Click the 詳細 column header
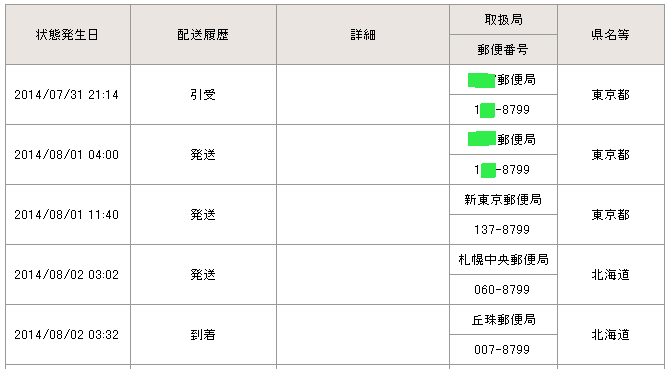 [x=363, y=35]
